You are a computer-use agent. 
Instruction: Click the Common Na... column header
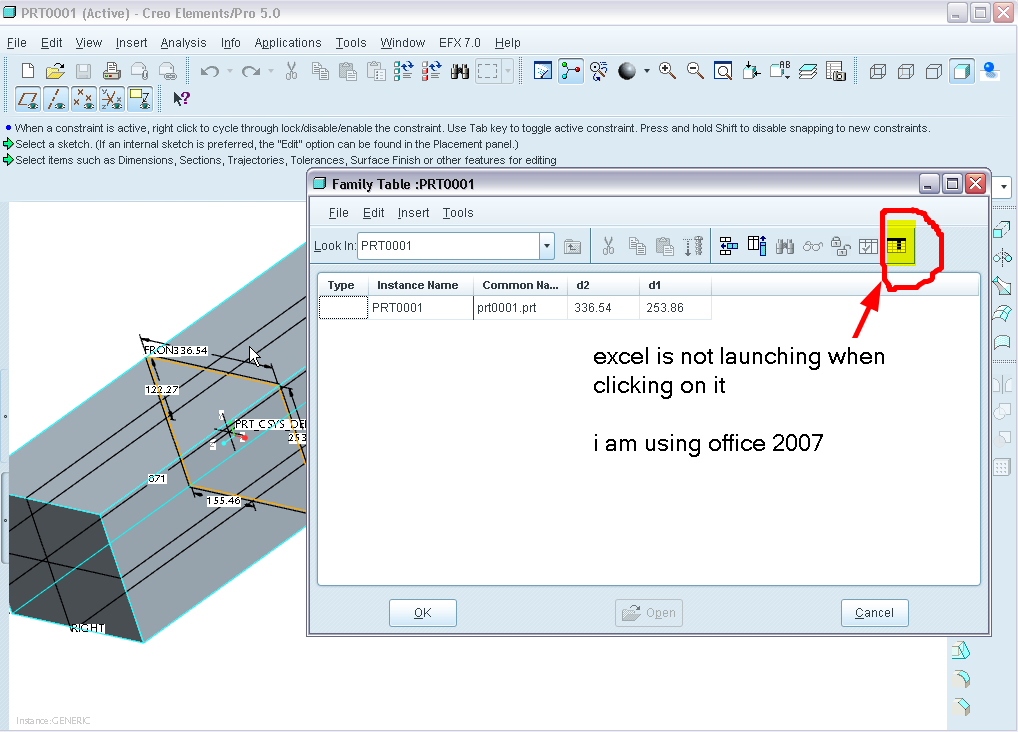(x=520, y=285)
